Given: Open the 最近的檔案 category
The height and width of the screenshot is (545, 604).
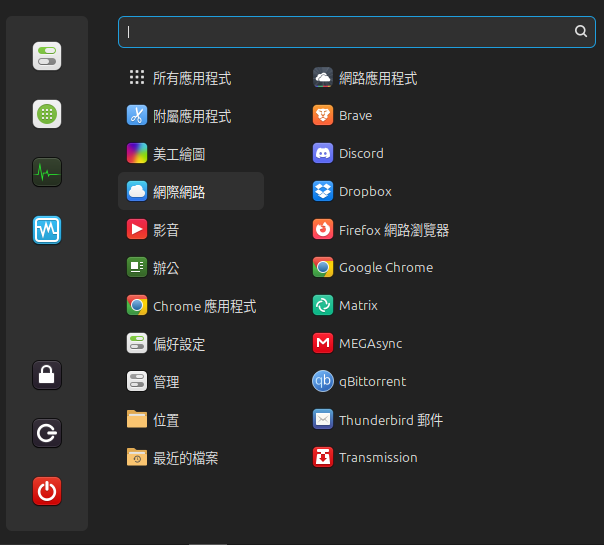Looking at the screenshot, I should 191,458.
